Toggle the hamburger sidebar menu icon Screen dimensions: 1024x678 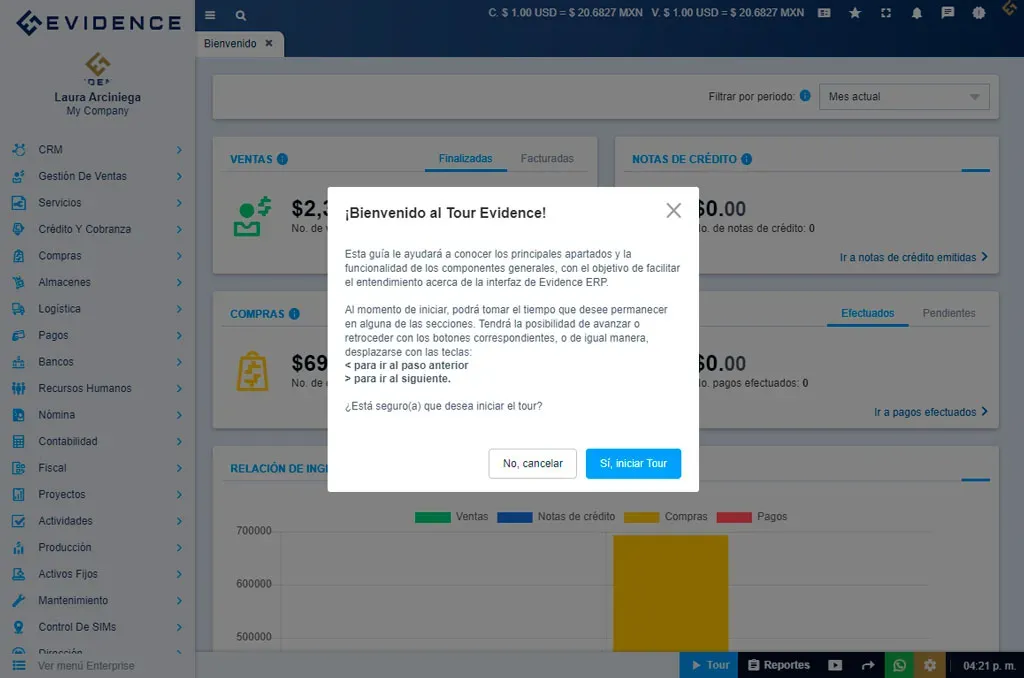[x=210, y=15]
